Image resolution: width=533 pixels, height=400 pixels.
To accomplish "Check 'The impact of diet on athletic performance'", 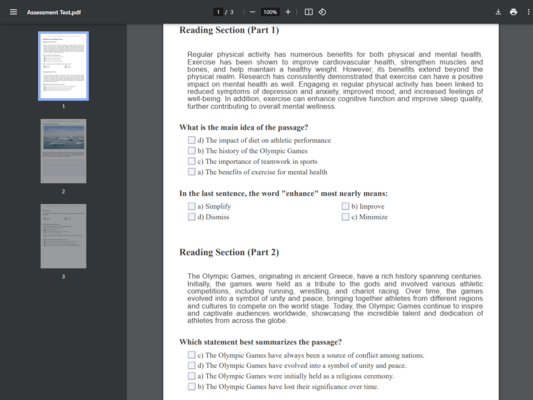I will click(x=192, y=140).
